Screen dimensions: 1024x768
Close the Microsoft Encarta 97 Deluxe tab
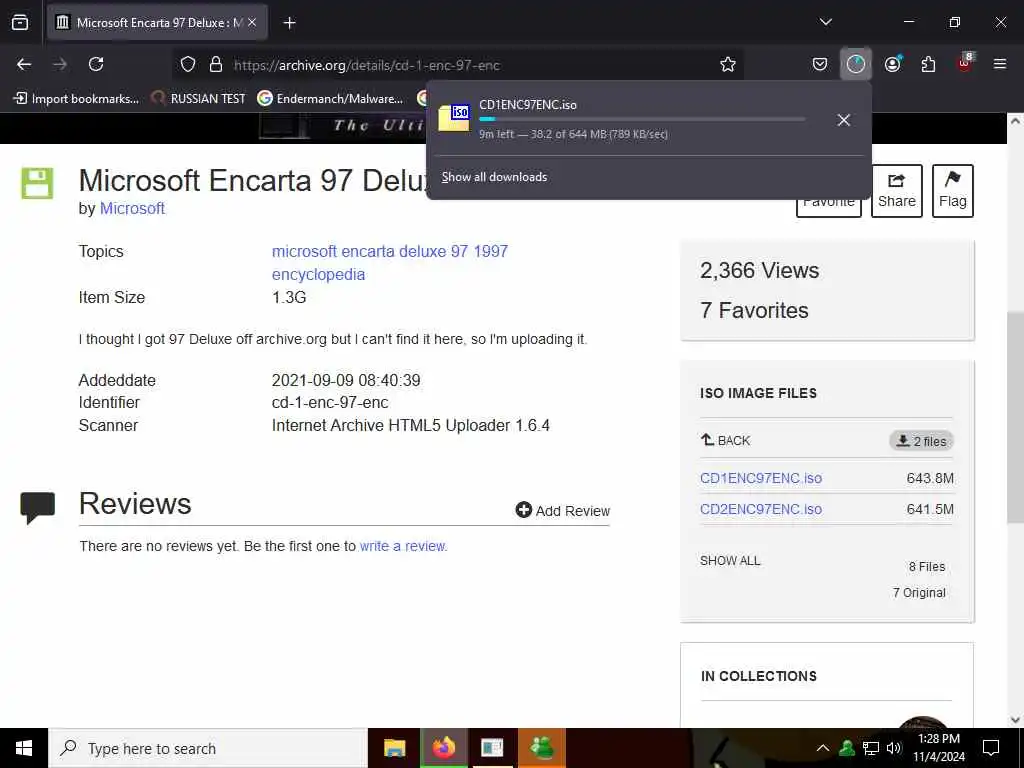click(x=252, y=22)
